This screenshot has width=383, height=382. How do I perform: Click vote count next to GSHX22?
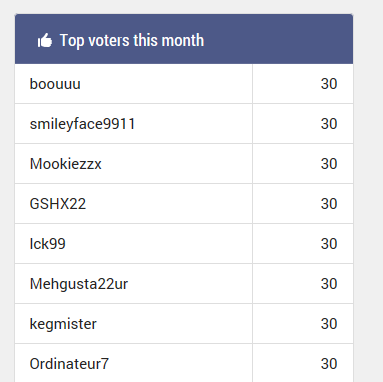[x=329, y=204]
